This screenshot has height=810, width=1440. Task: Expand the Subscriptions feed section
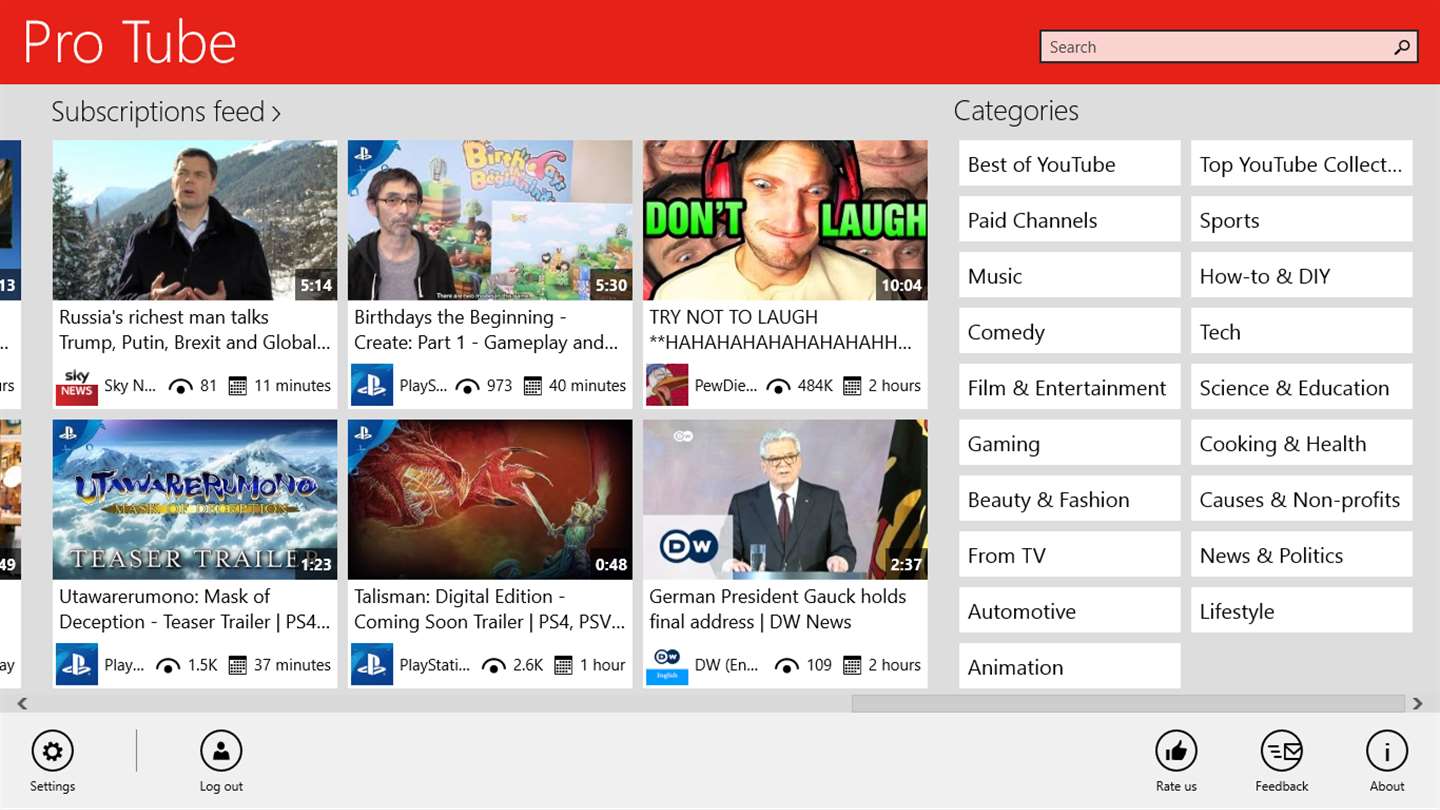tap(166, 111)
